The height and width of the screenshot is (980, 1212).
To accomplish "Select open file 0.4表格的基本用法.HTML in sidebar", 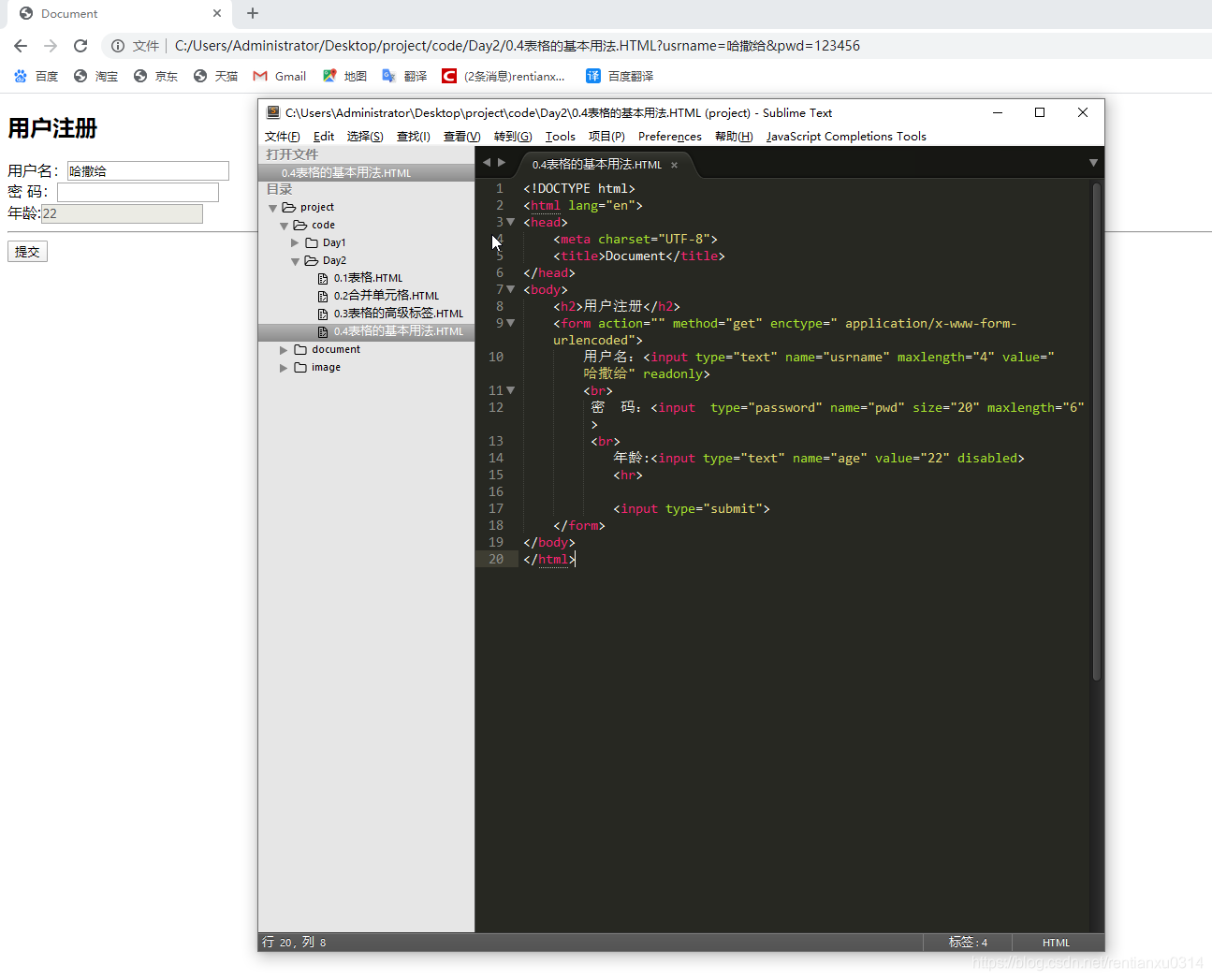I will pyautogui.click(x=366, y=173).
